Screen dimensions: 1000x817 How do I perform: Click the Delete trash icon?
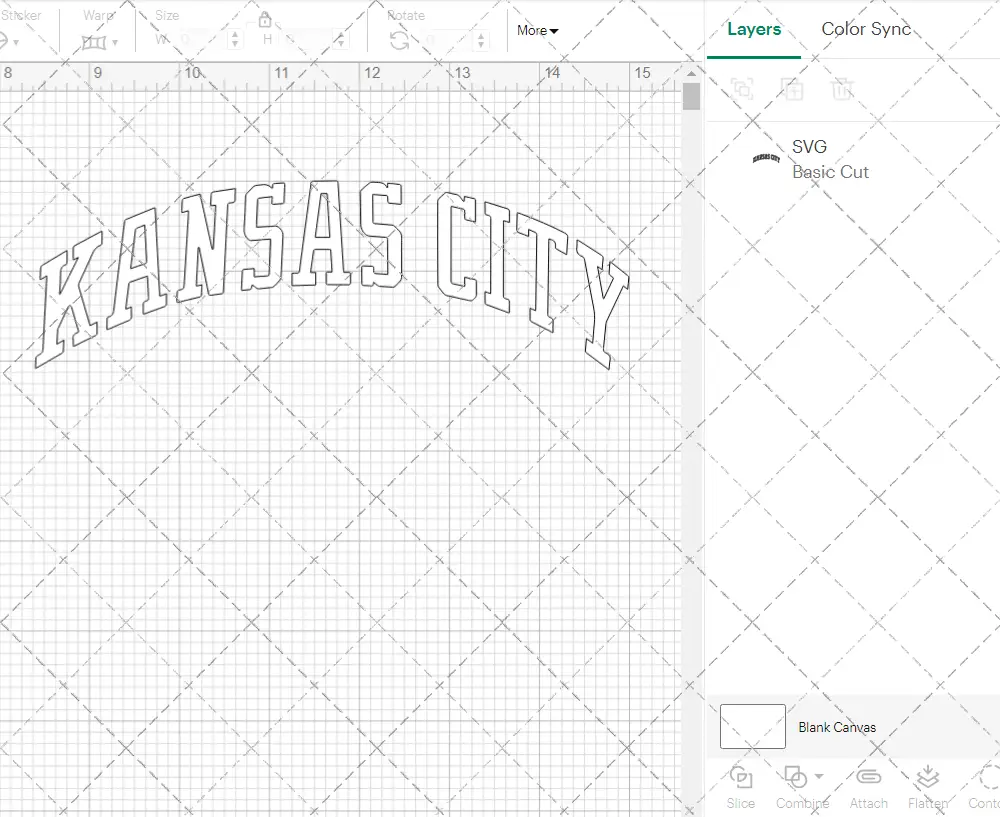[x=842, y=89]
